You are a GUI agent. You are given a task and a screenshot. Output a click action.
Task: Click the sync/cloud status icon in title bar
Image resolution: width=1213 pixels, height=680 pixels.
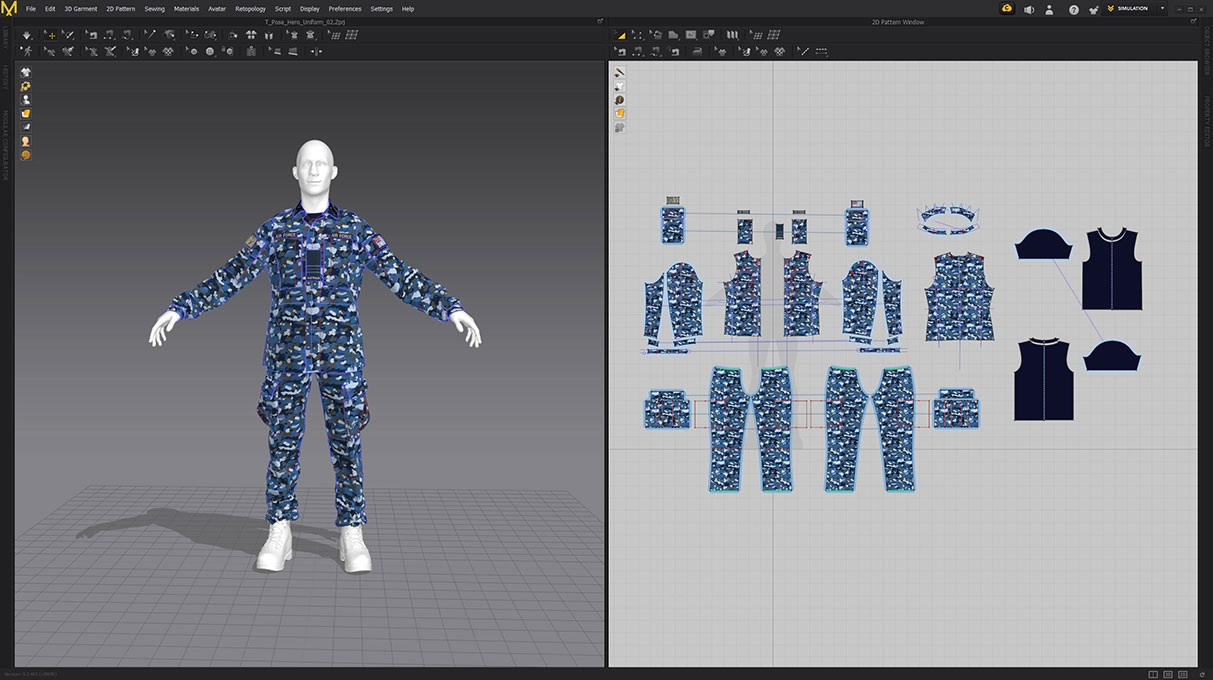[x=1005, y=8]
